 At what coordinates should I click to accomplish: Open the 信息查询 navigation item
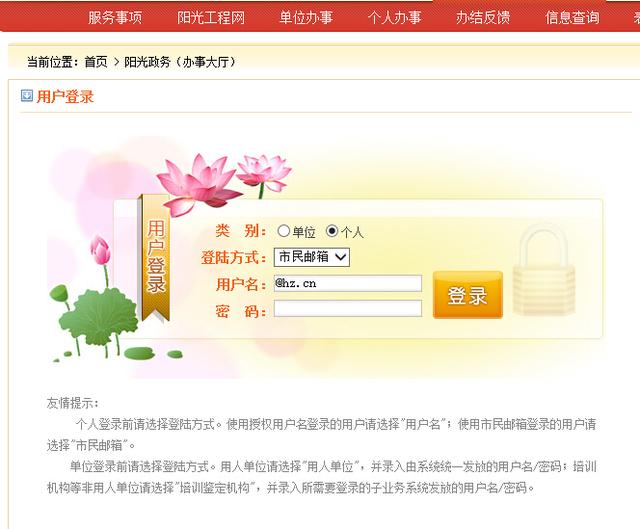pyautogui.click(x=572, y=18)
